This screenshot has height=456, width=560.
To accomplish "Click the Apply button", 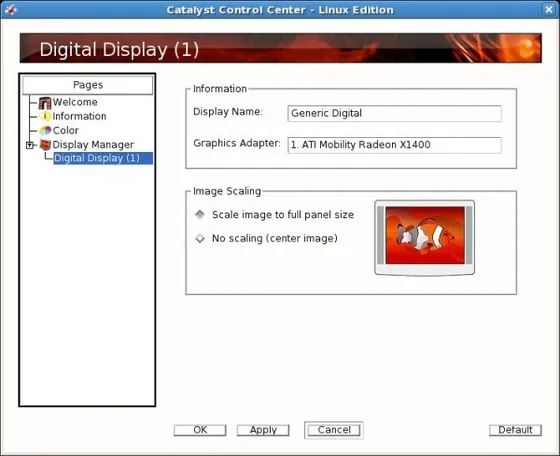I will click(x=263, y=430).
